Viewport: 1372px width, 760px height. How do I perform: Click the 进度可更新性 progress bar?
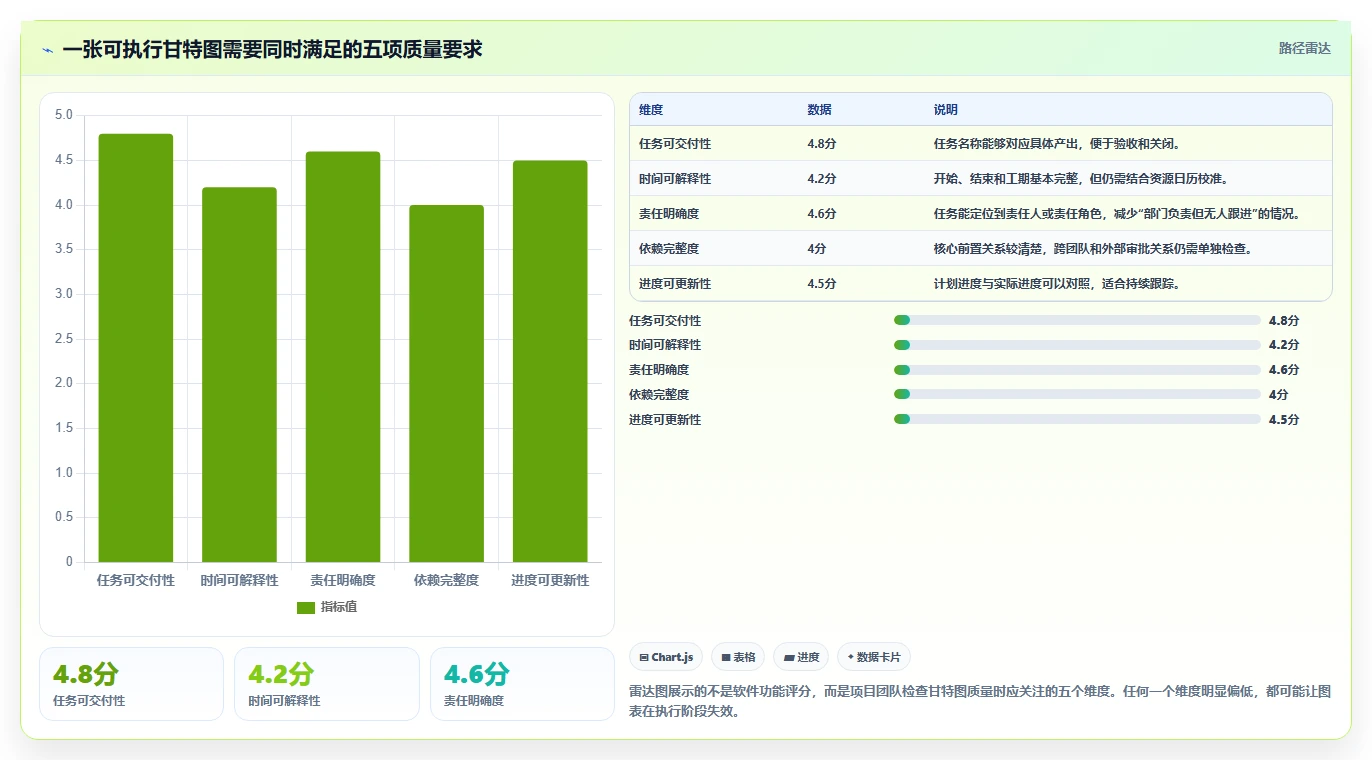tap(1077, 419)
